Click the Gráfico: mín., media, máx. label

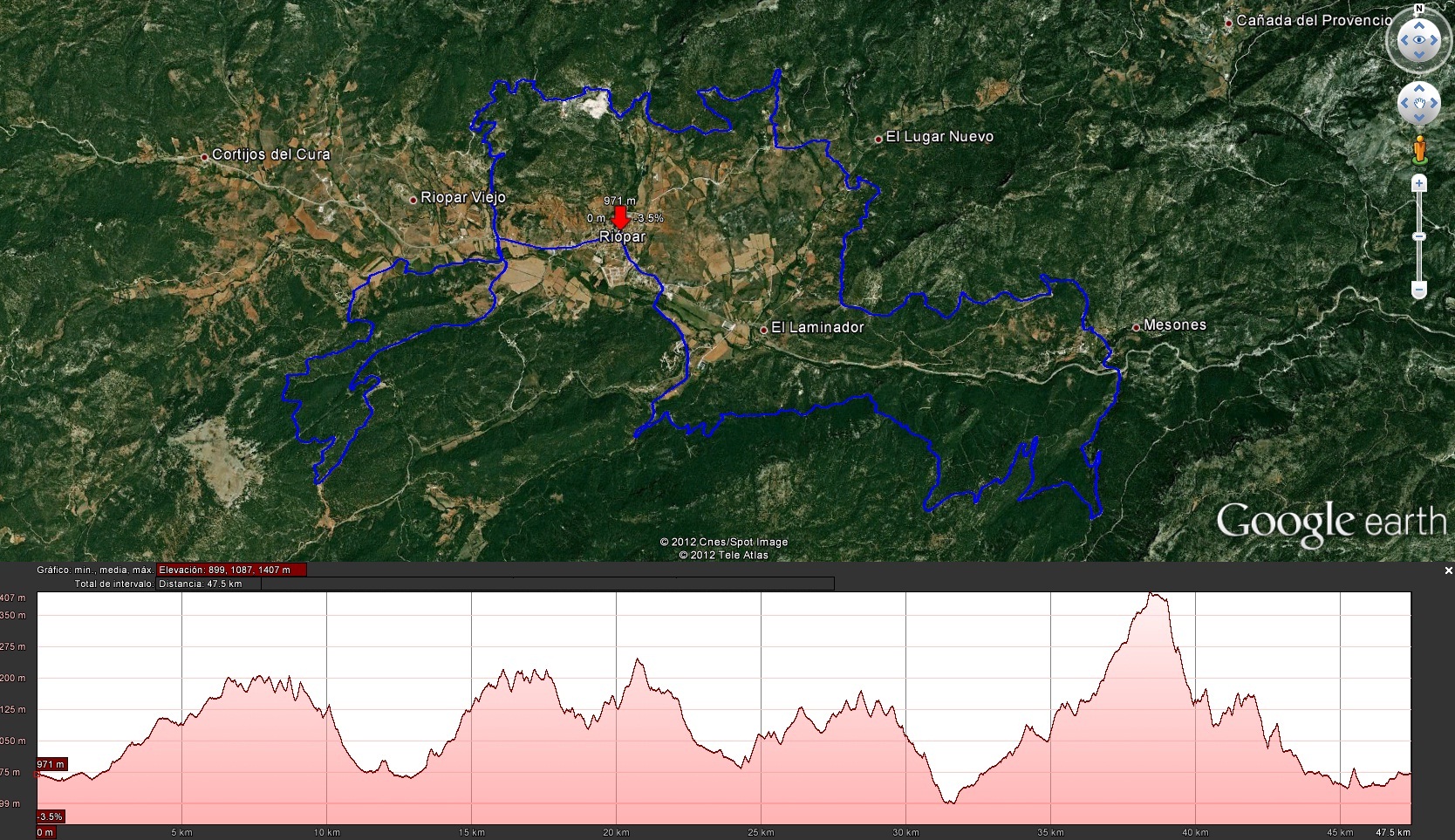(95, 570)
